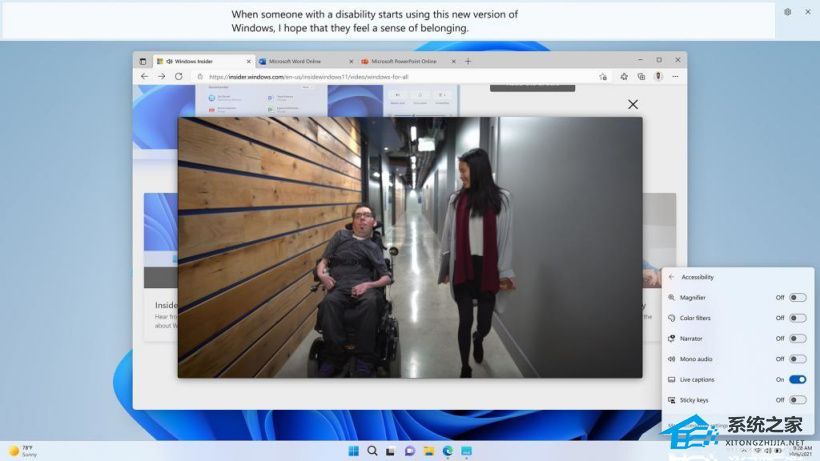The height and width of the screenshot is (461, 820).
Task: Open Edge settings and more menu
Action: [676, 76]
